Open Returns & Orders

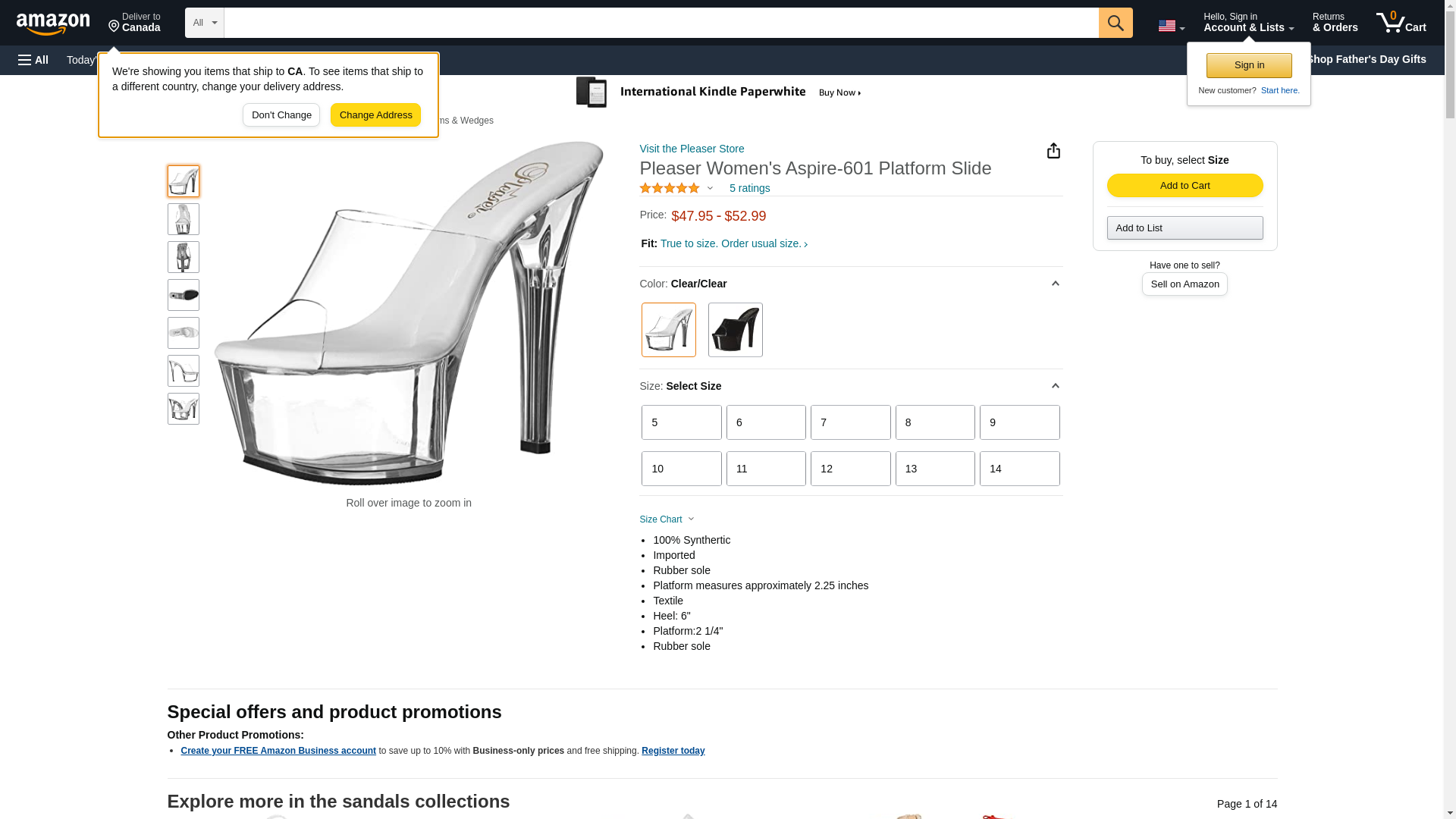click(1335, 23)
